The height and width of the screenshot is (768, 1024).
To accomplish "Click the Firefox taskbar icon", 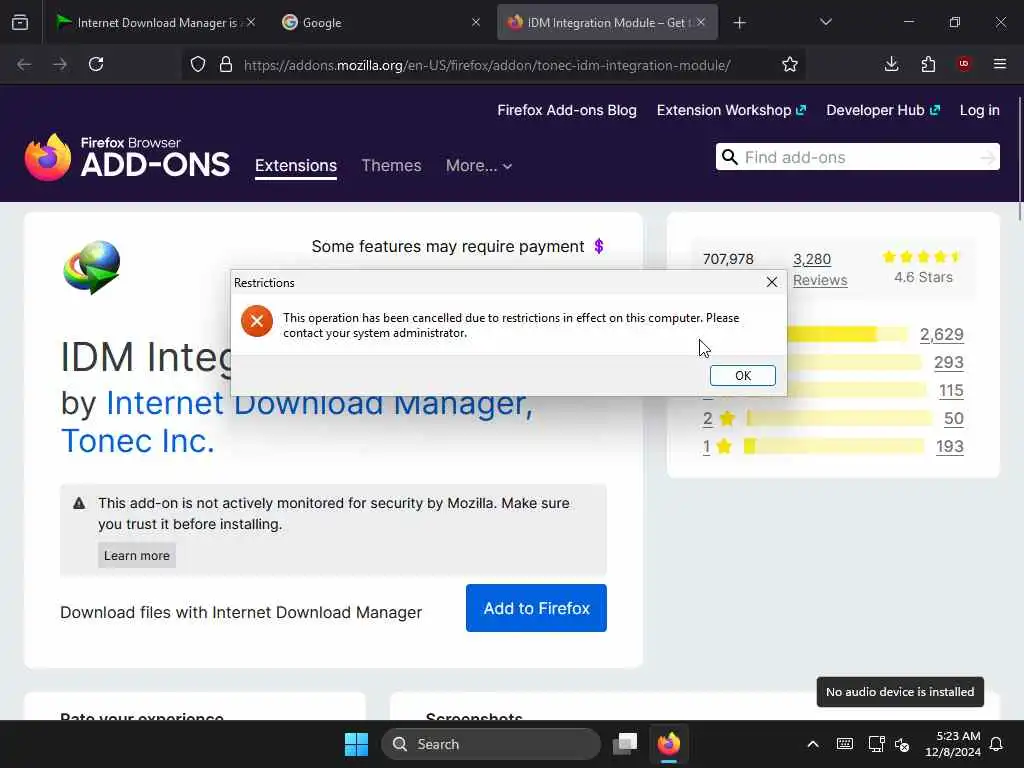I will pyautogui.click(x=669, y=744).
